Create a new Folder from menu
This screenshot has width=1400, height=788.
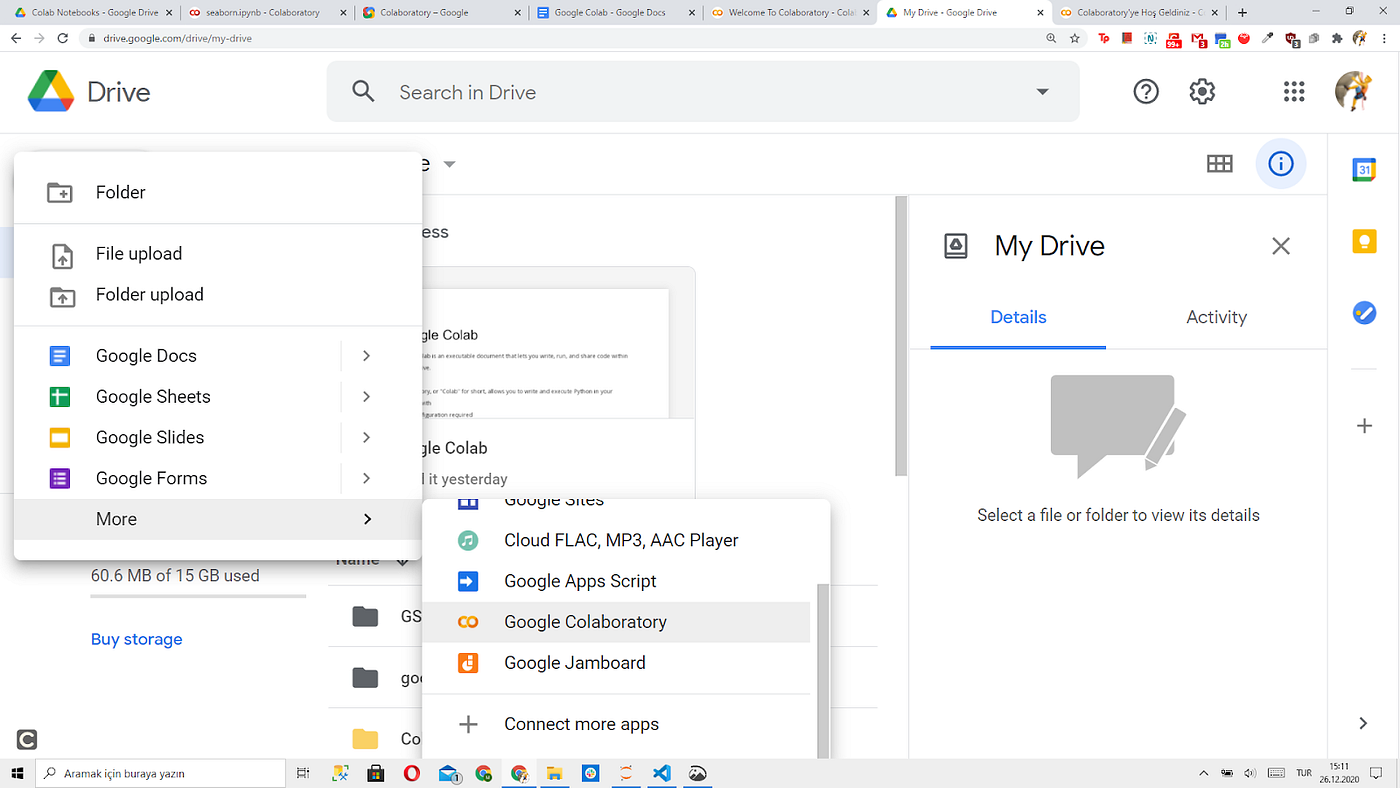click(218, 192)
